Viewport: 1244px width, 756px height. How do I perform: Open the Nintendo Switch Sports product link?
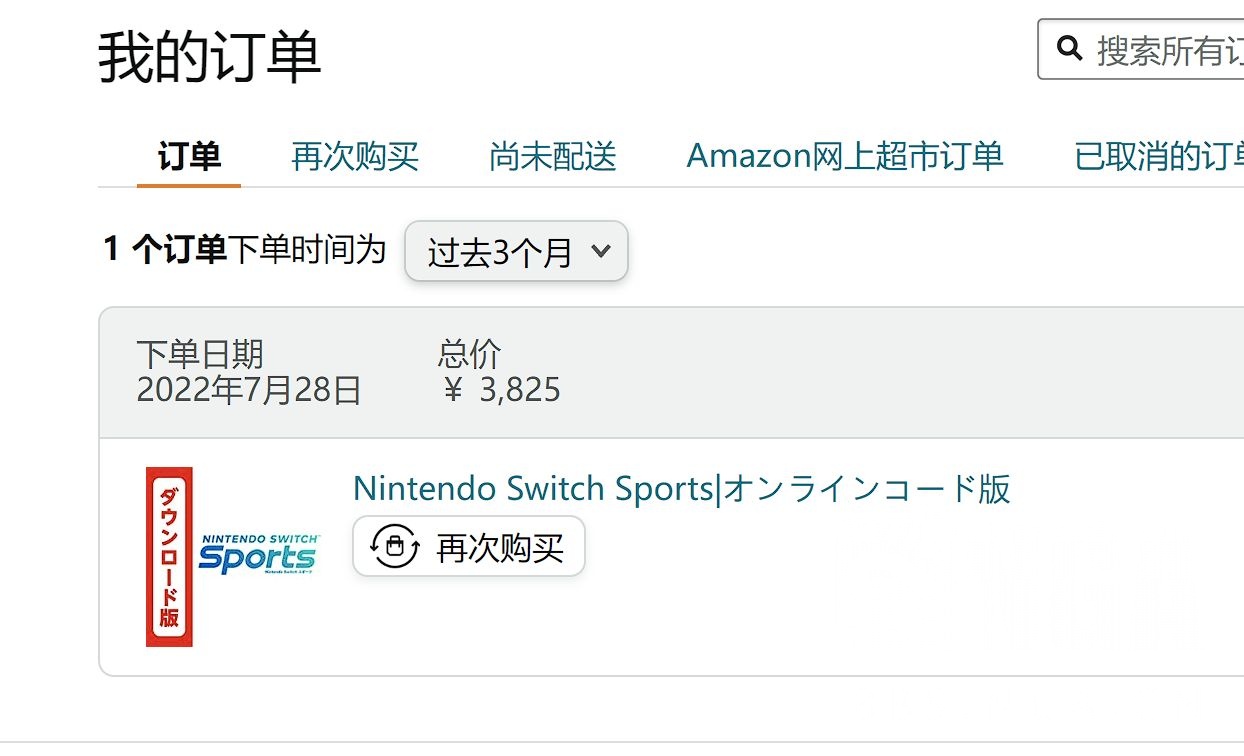pyautogui.click(x=682, y=488)
